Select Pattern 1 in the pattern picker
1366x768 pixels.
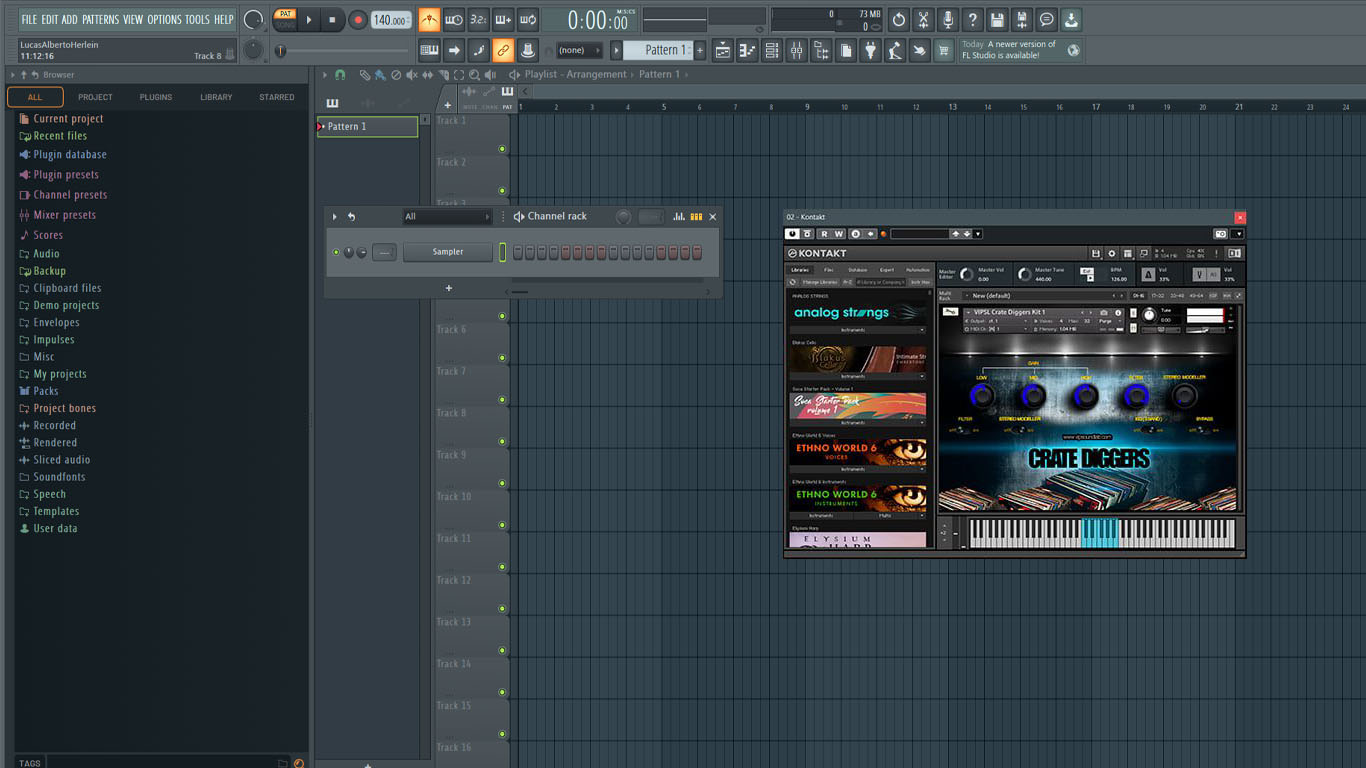pos(367,126)
